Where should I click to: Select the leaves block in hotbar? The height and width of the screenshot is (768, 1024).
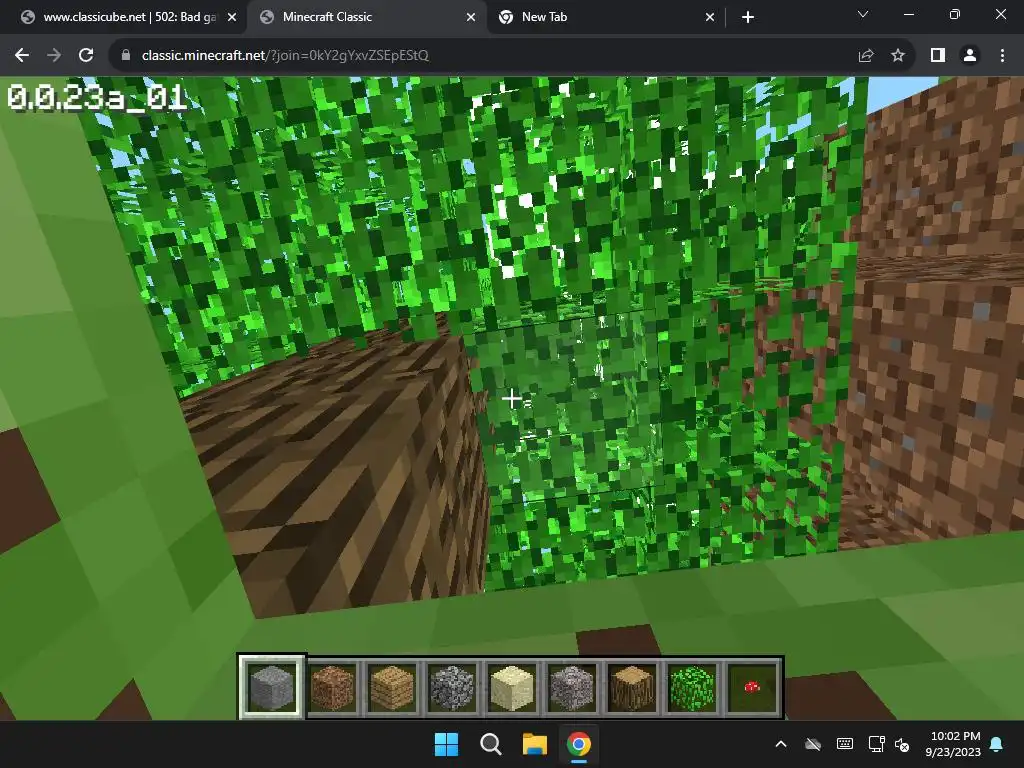pyautogui.click(x=692, y=688)
